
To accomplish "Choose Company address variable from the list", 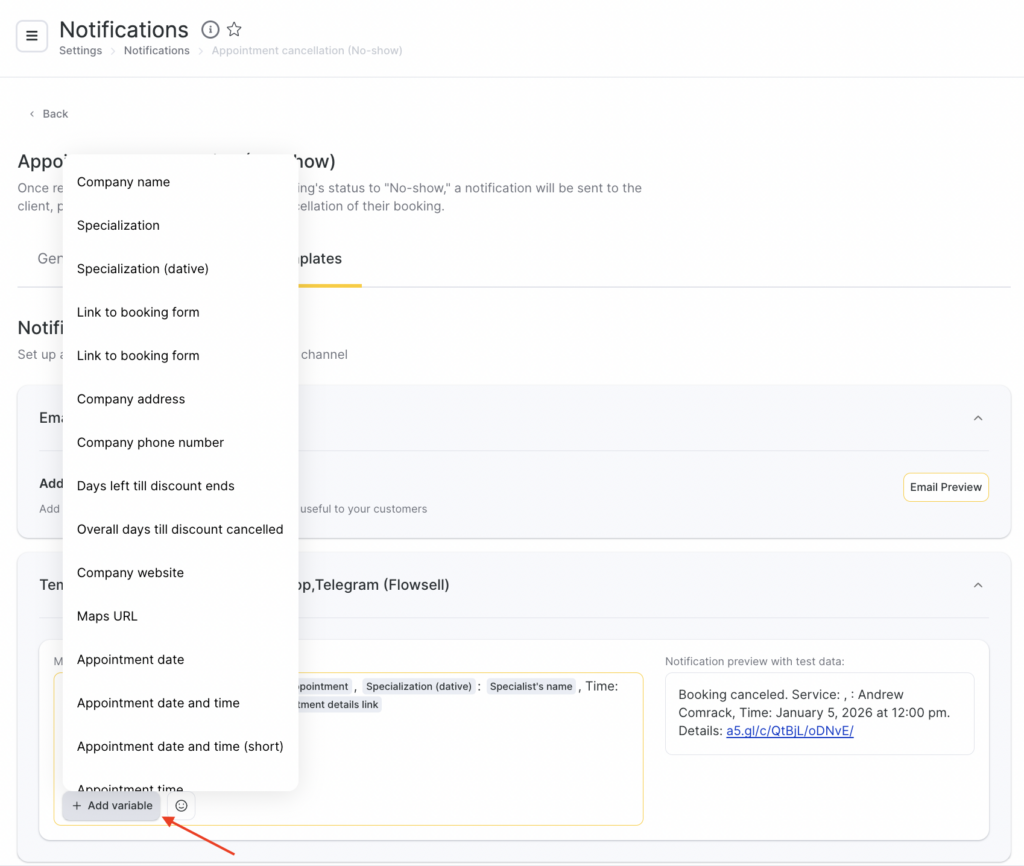I will coord(131,399).
